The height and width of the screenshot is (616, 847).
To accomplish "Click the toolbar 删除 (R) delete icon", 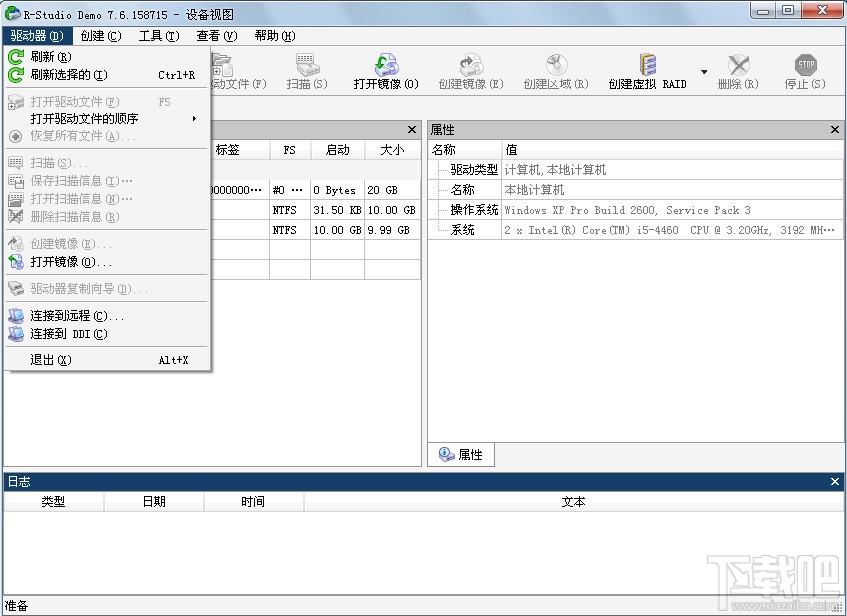I will [738, 65].
